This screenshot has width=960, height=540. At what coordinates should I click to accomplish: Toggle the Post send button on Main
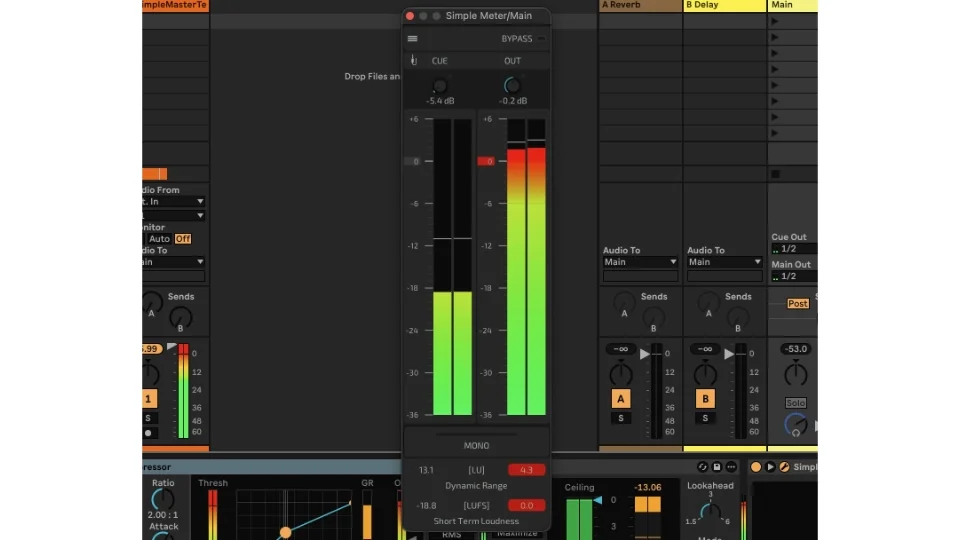pyautogui.click(x=797, y=304)
